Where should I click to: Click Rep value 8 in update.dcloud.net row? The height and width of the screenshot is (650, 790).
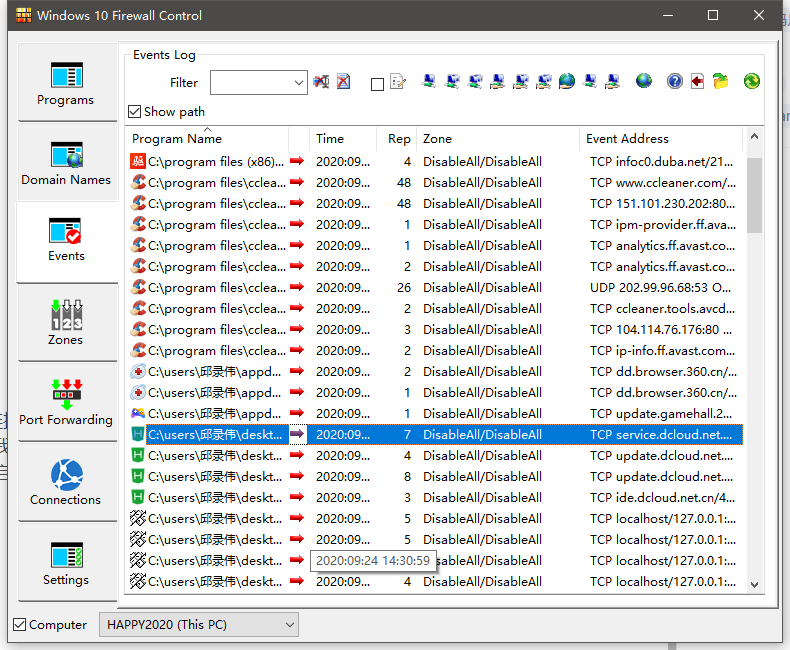point(407,476)
